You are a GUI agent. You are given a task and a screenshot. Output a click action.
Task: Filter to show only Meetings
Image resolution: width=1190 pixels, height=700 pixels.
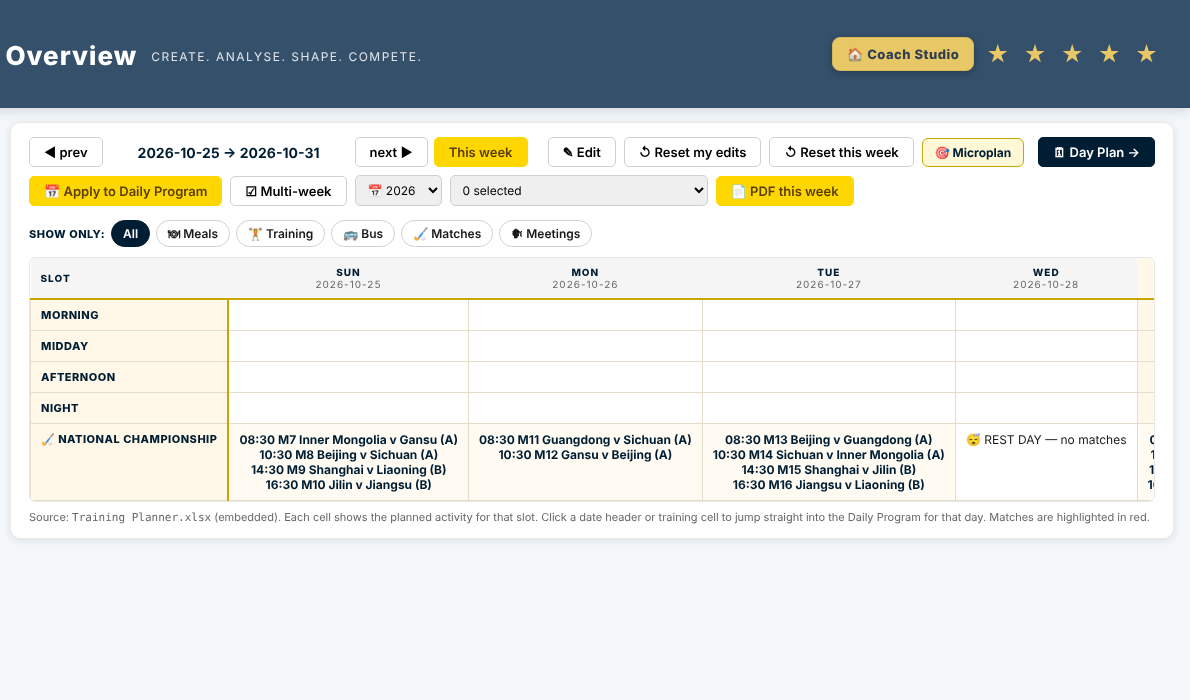tap(545, 234)
